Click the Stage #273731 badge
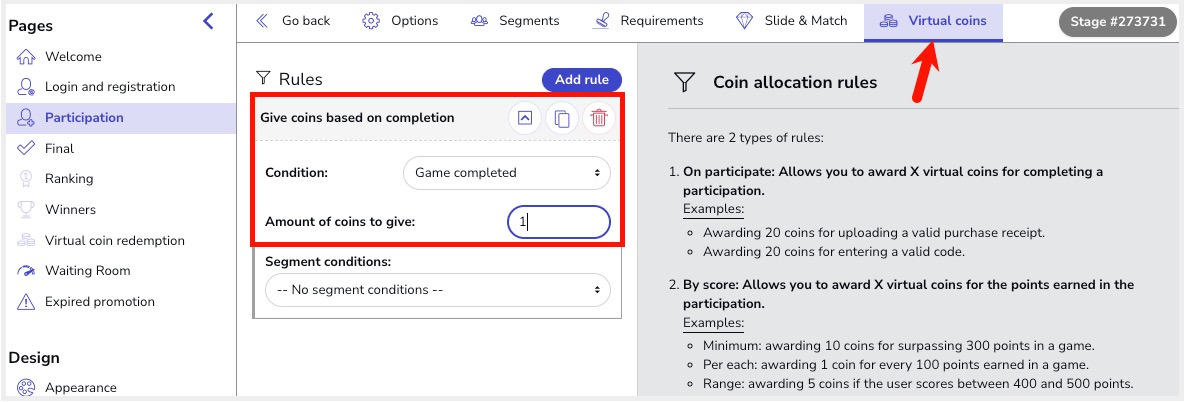Viewport: 1184px width, 402px height. (1118, 22)
